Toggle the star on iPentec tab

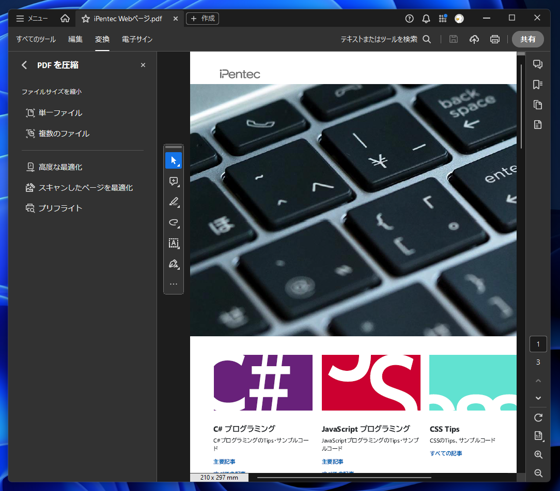[85, 19]
